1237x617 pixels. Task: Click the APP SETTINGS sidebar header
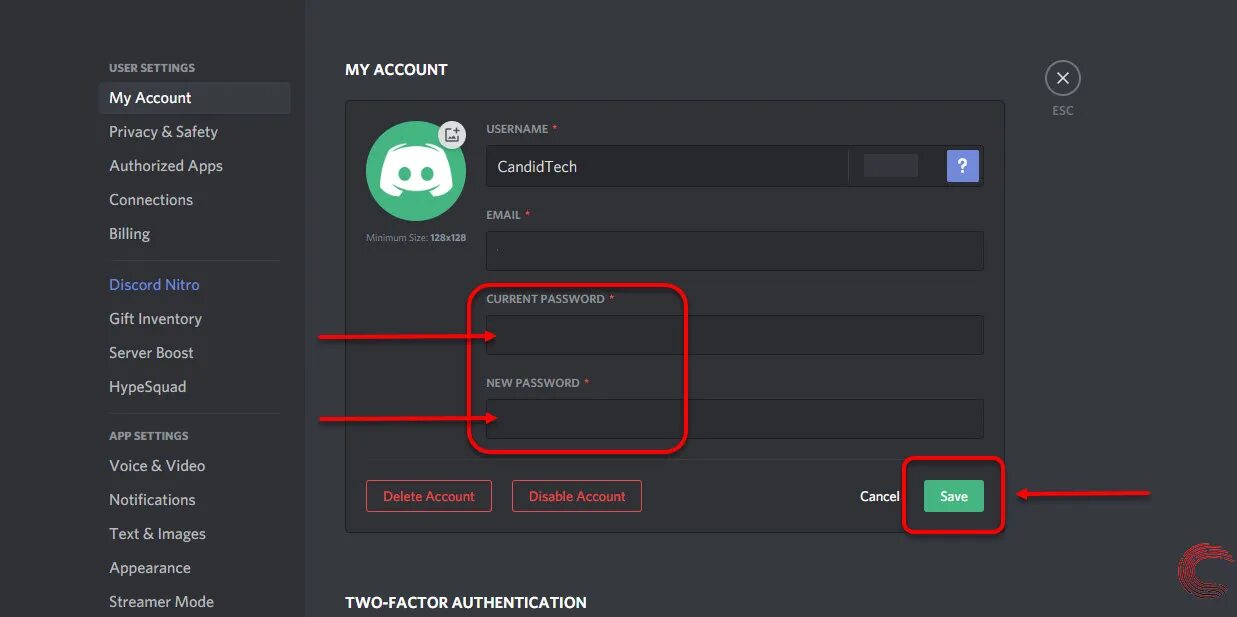pyautogui.click(x=149, y=436)
